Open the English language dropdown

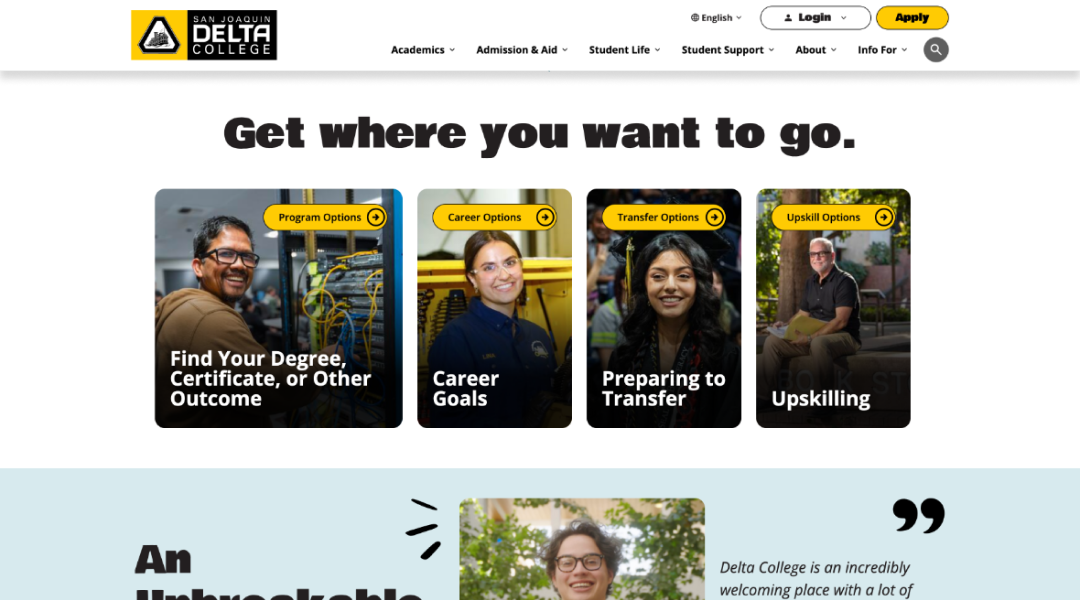pos(716,18)
